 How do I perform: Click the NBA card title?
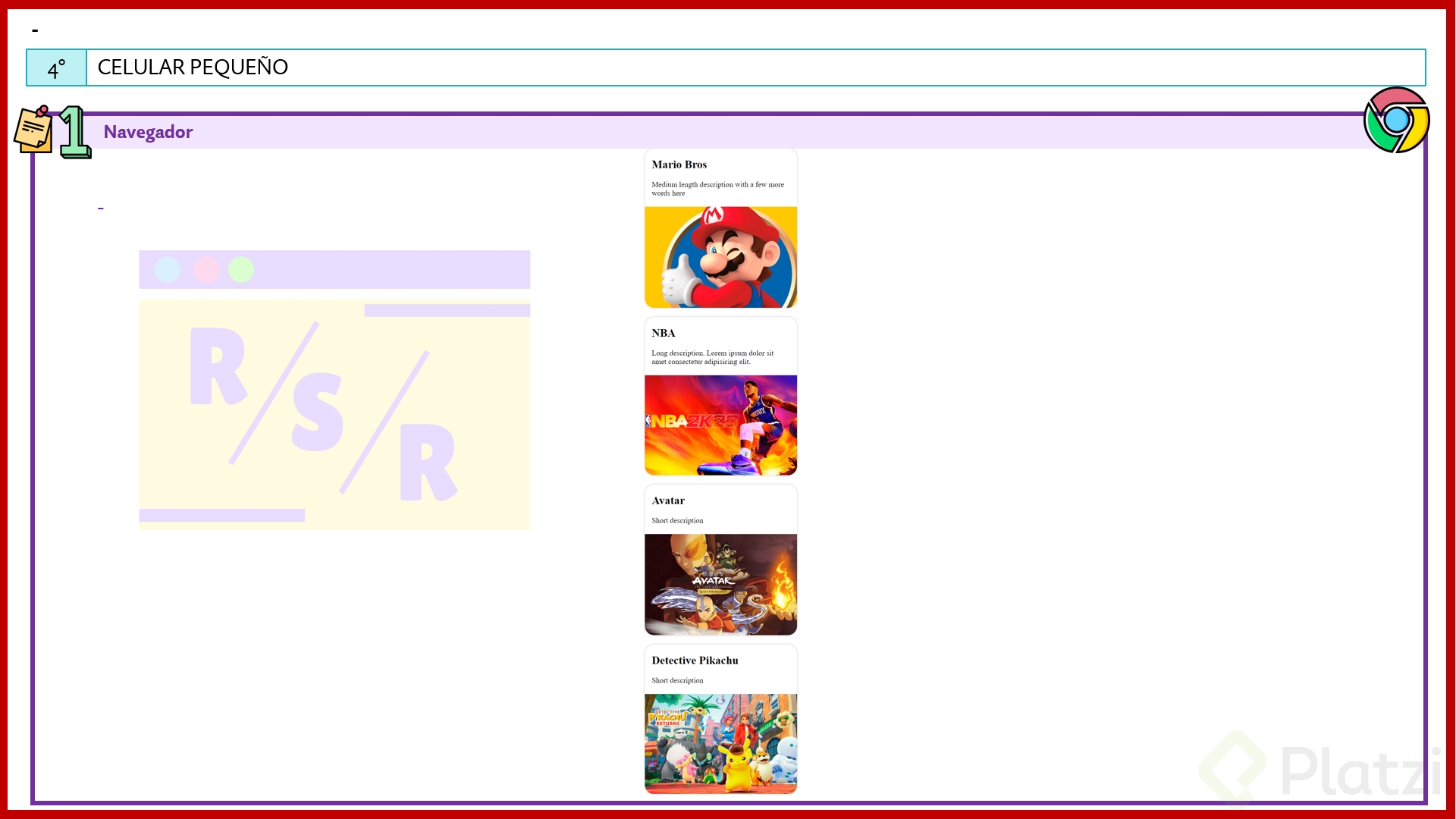tap(663, 333)
